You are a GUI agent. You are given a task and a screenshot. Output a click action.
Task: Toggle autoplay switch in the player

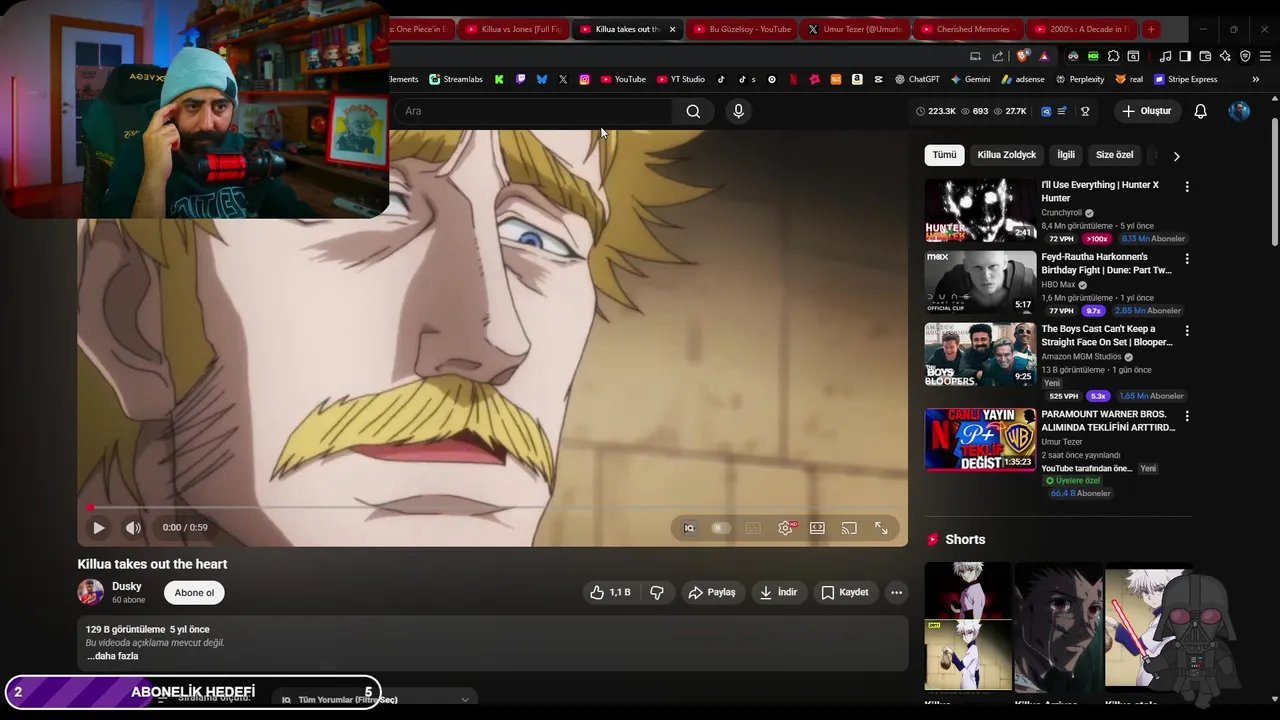721,528
